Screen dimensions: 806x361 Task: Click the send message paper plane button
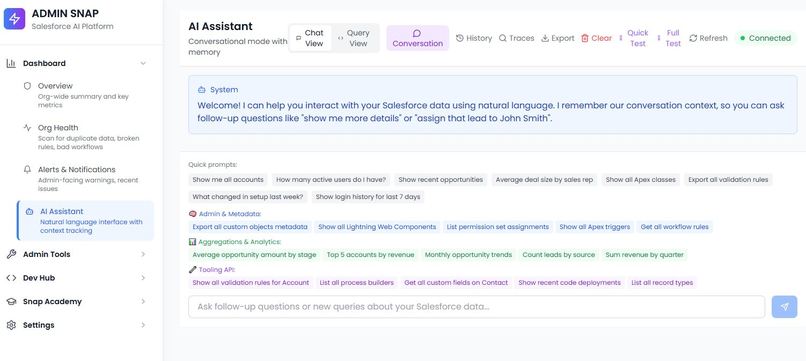coord(784,306)
